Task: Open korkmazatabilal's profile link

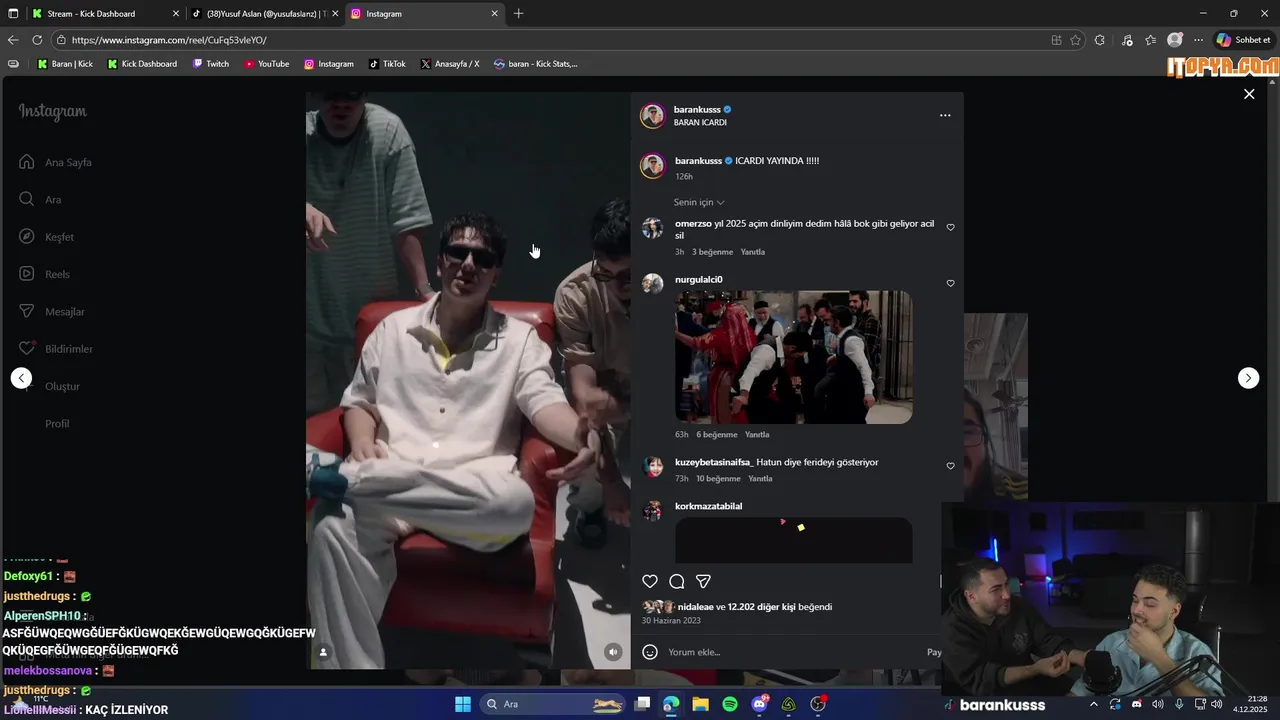Action: click(708, 506)
